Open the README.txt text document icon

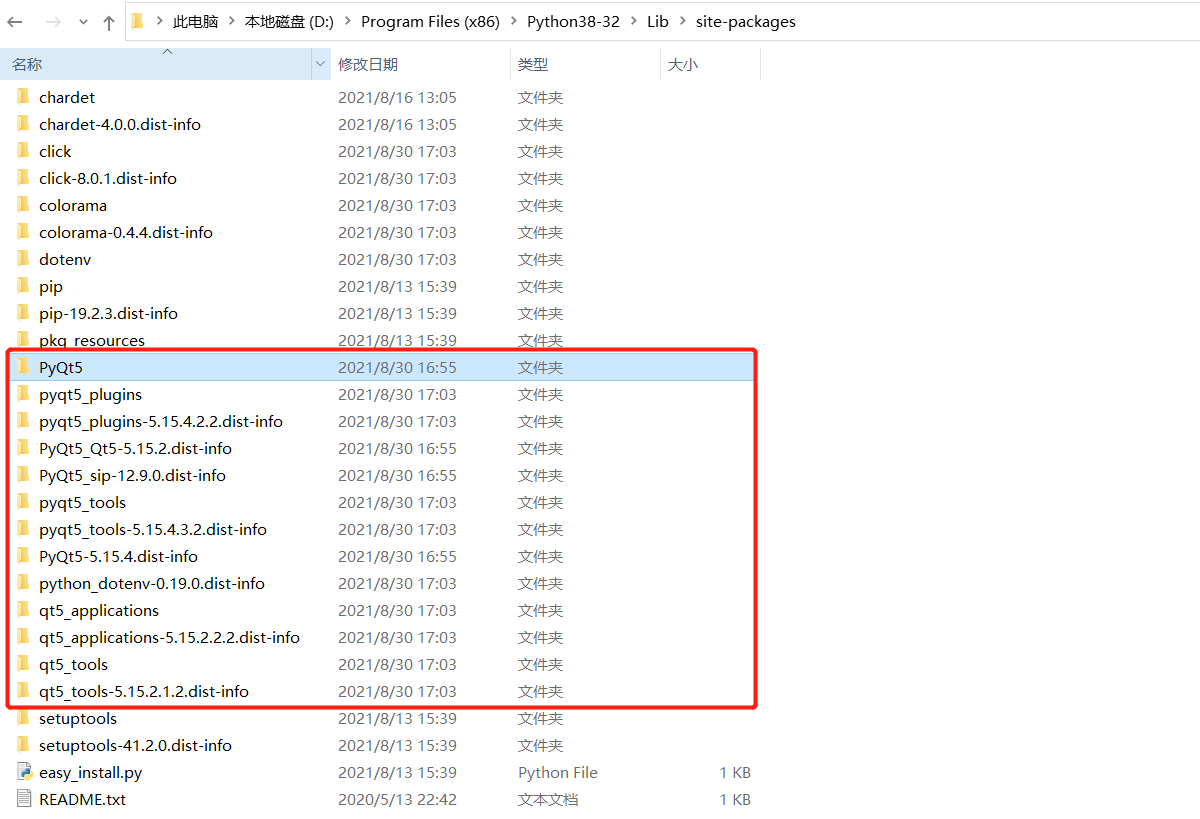click(x=23, y=799)
